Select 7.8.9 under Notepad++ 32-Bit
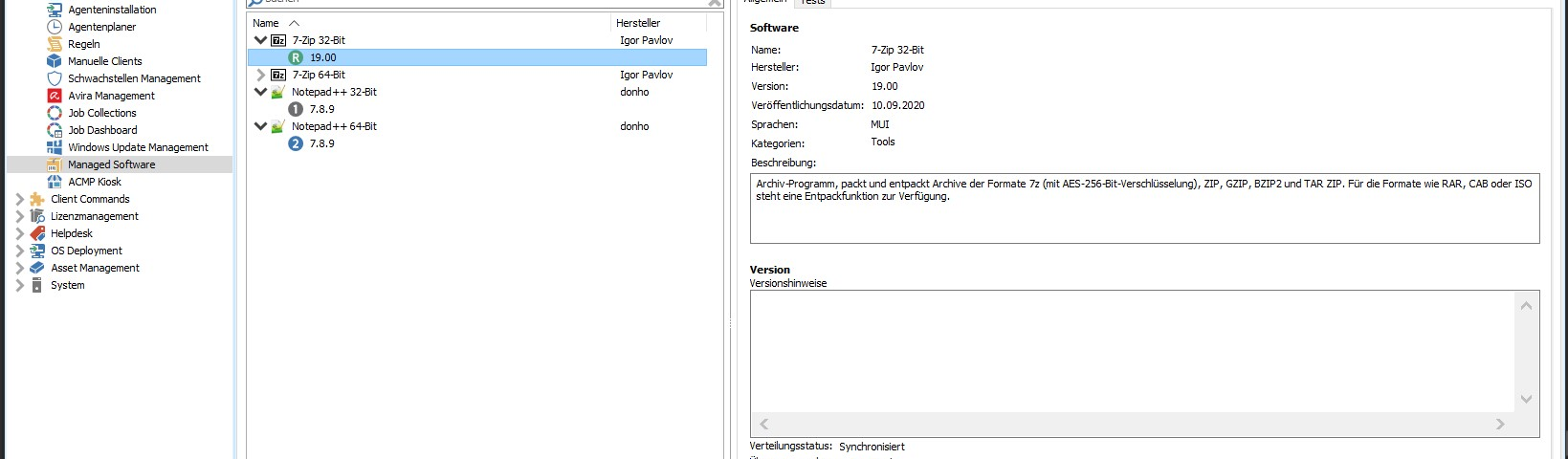Image resolution: width=1568 pixels, height=459 pixels. (x=322, y=109)
